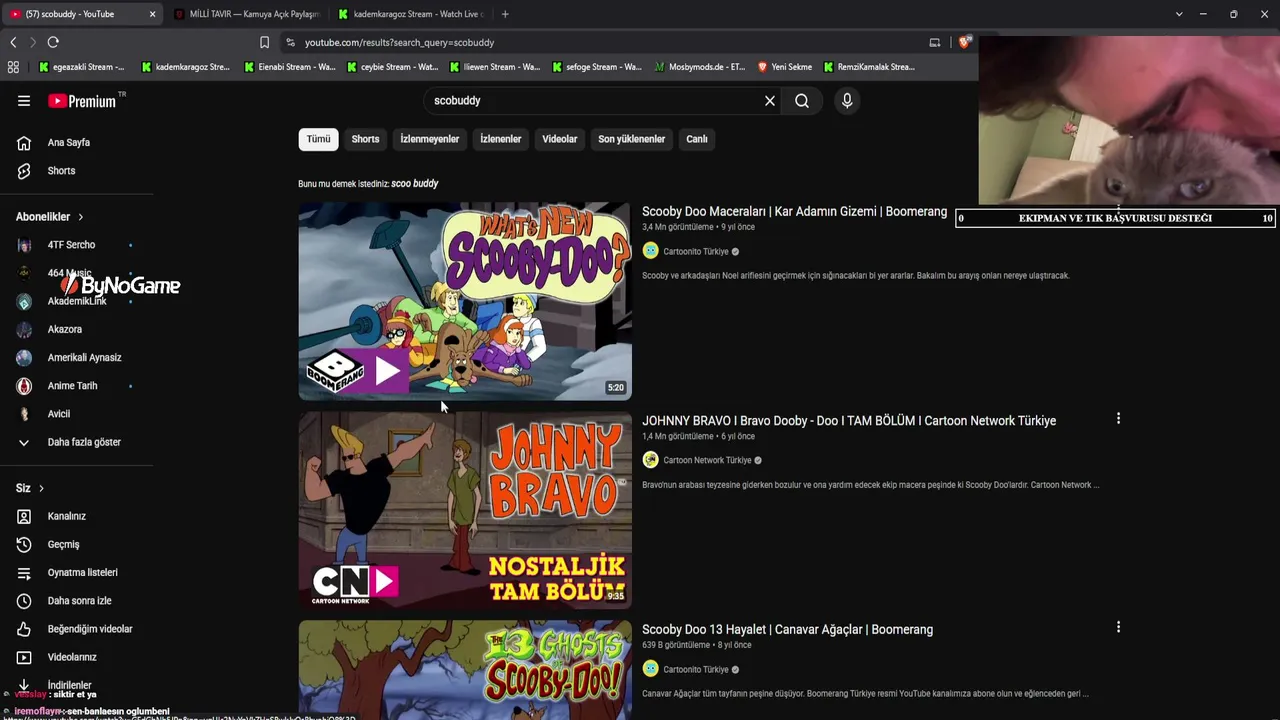Visit Cartoonito Türkiye channel under Kar Adamın Gizemi

tap(696, 252)
